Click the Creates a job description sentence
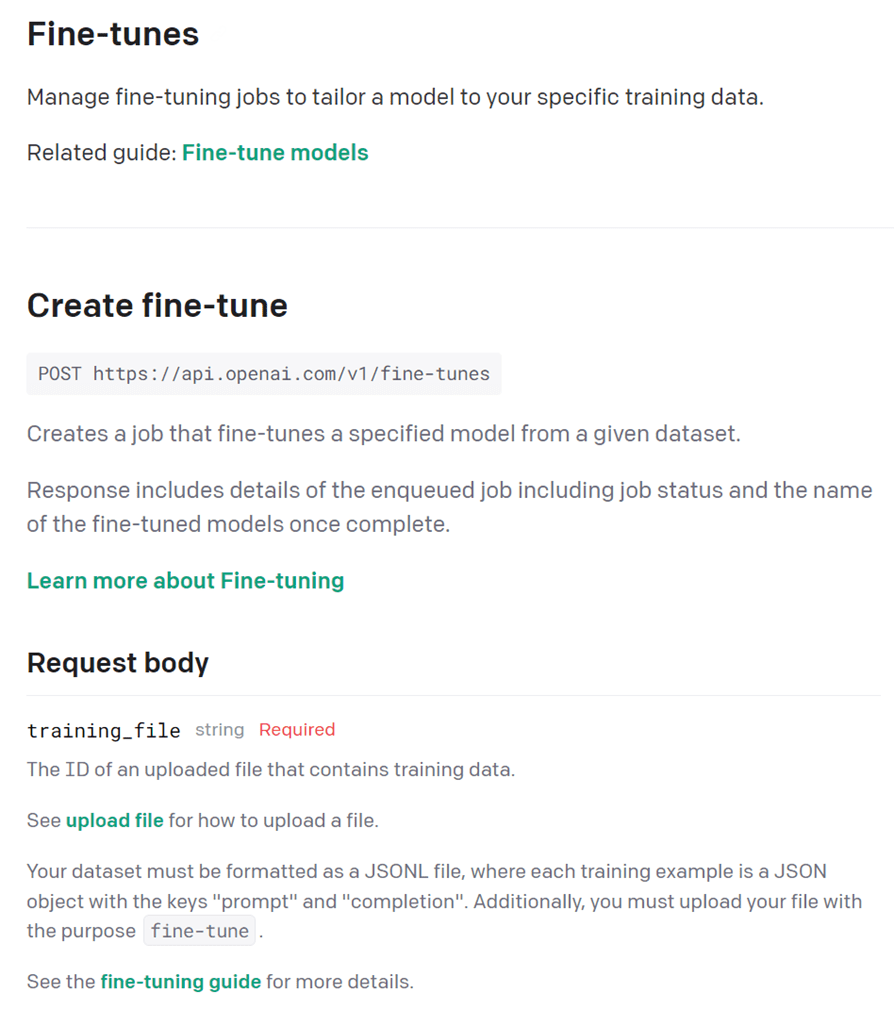This screenshot has height=1010, width=894. click(383, 435)
